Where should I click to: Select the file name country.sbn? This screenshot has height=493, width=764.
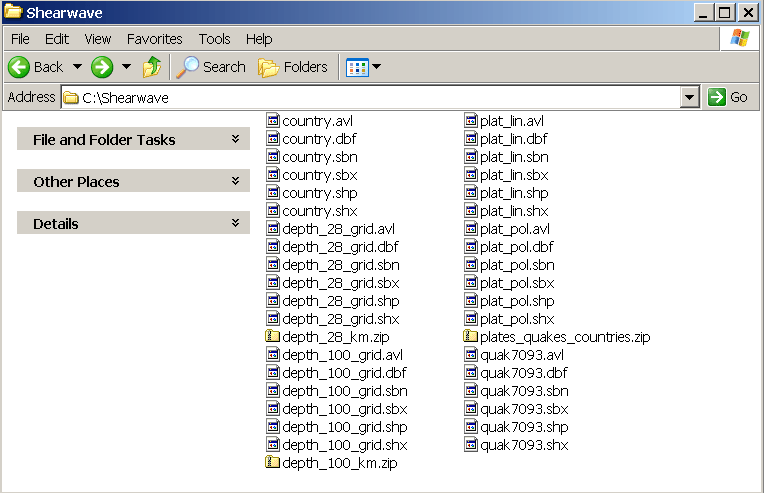click(x=320, y=157)
